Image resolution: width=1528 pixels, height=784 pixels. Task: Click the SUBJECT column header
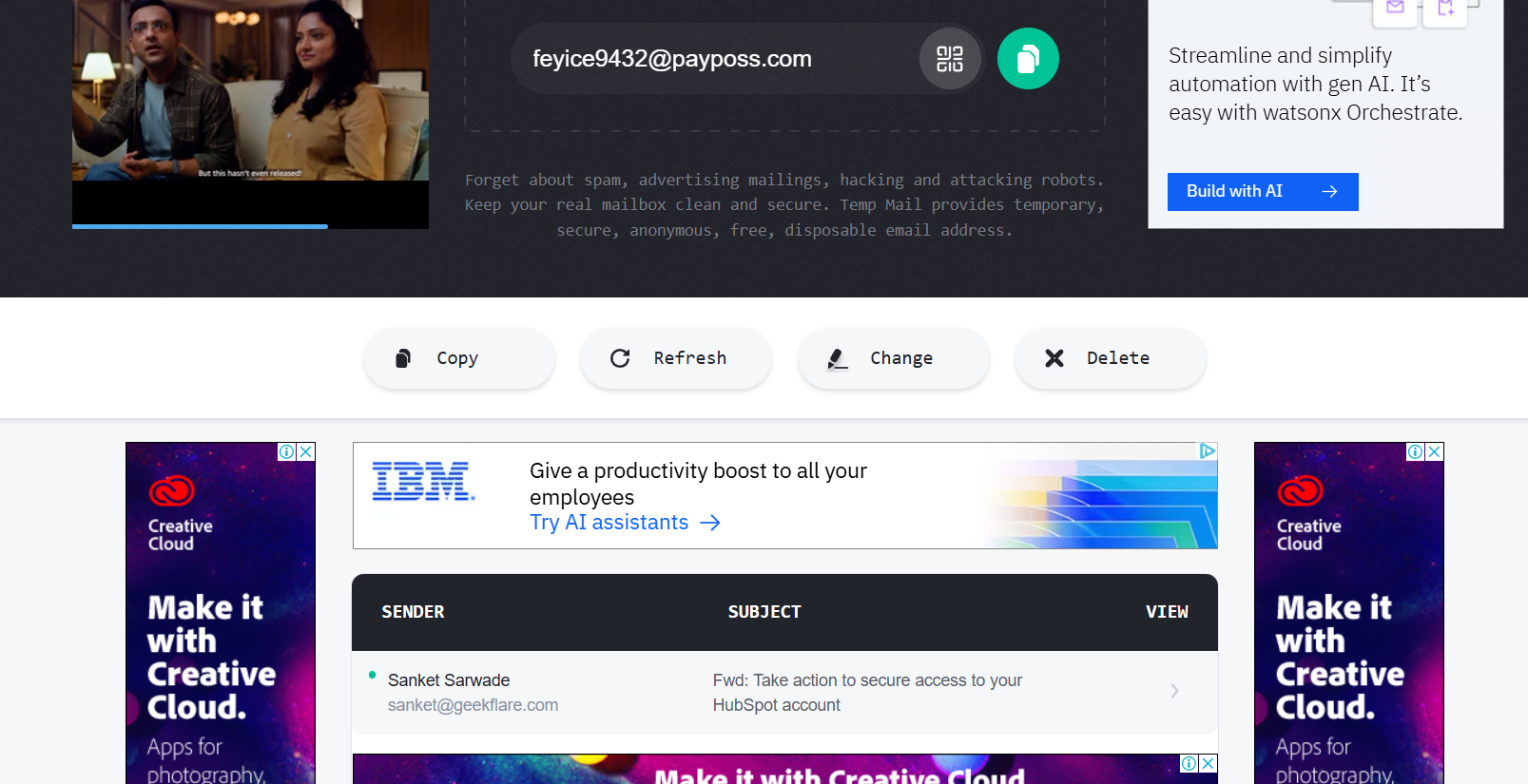tap(764, 612)
